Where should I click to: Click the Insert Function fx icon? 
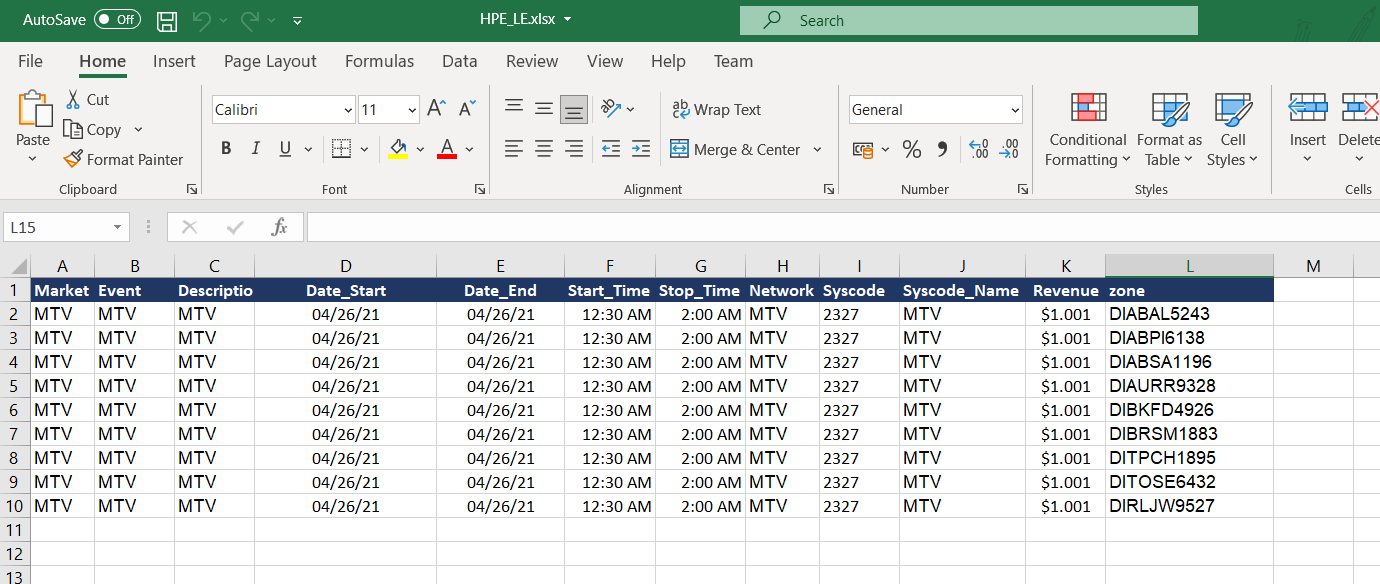[280, 227]
